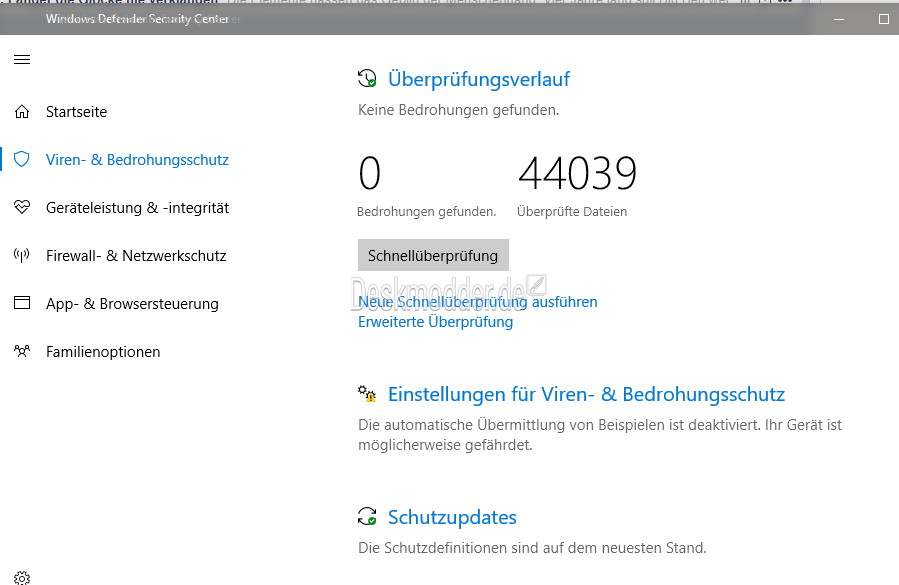
Task: Click the shield icon for virus protection
Action: pyautogui.click(x=22, y=159)
